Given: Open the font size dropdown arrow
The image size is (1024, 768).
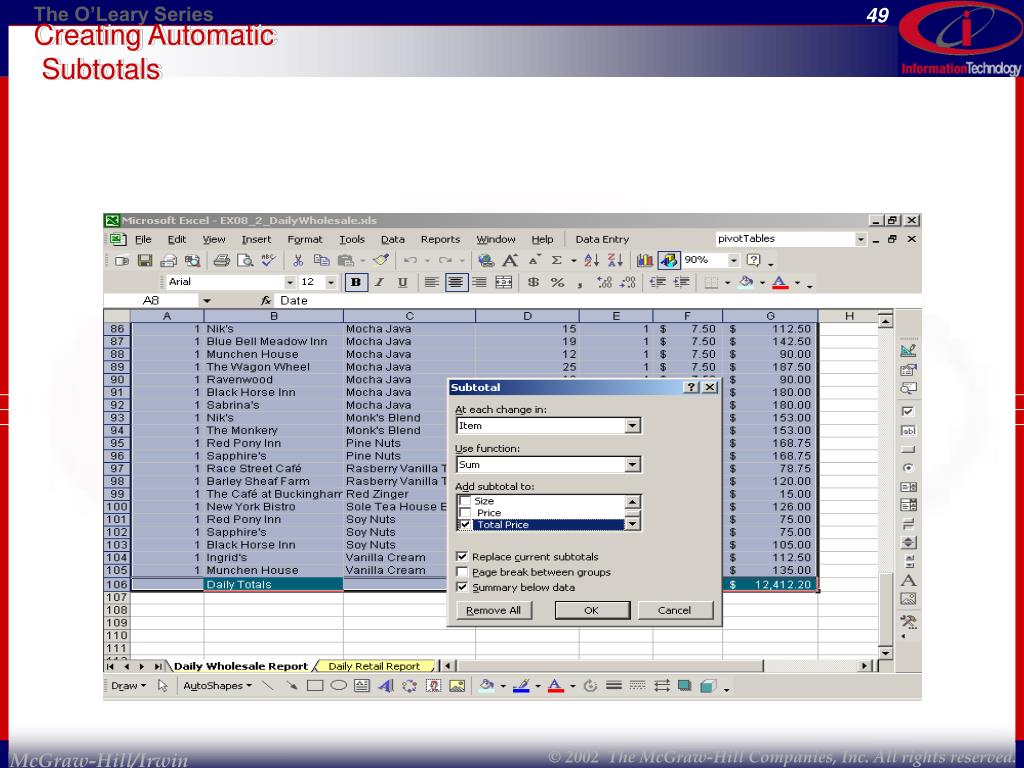Looking at the screenshot, I should [330, 282].
